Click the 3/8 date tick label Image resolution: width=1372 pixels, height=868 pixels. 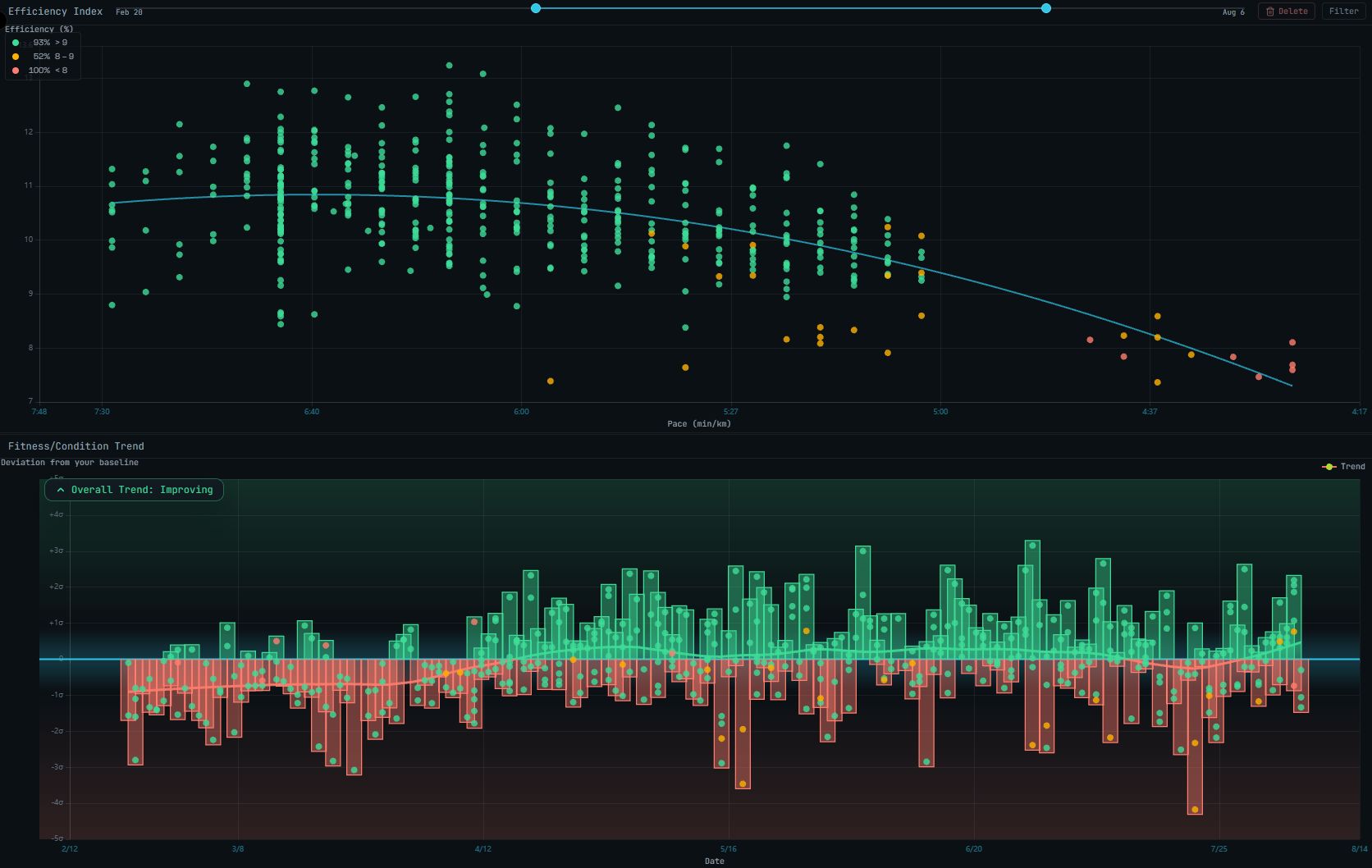click(x=238, y=849)
